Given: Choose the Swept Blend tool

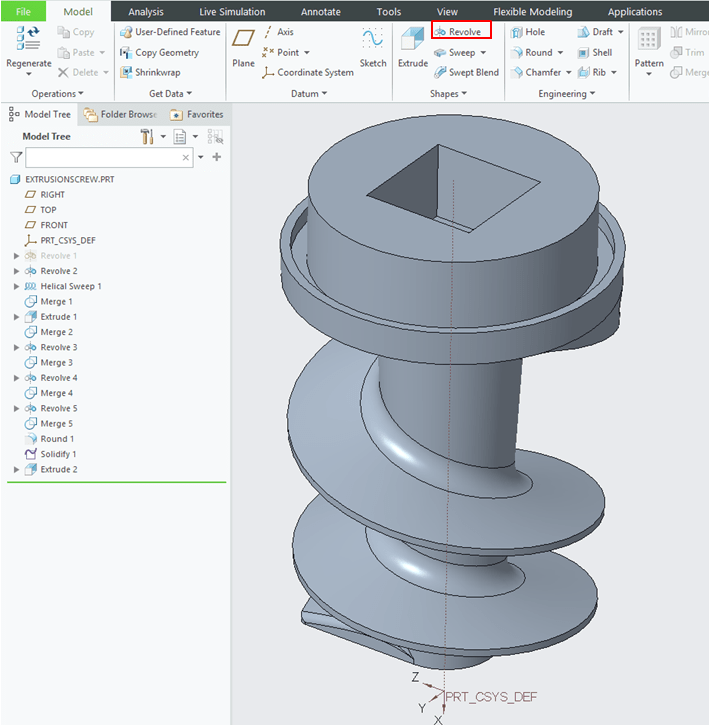Looking at the screenshot, I should 466,72.
